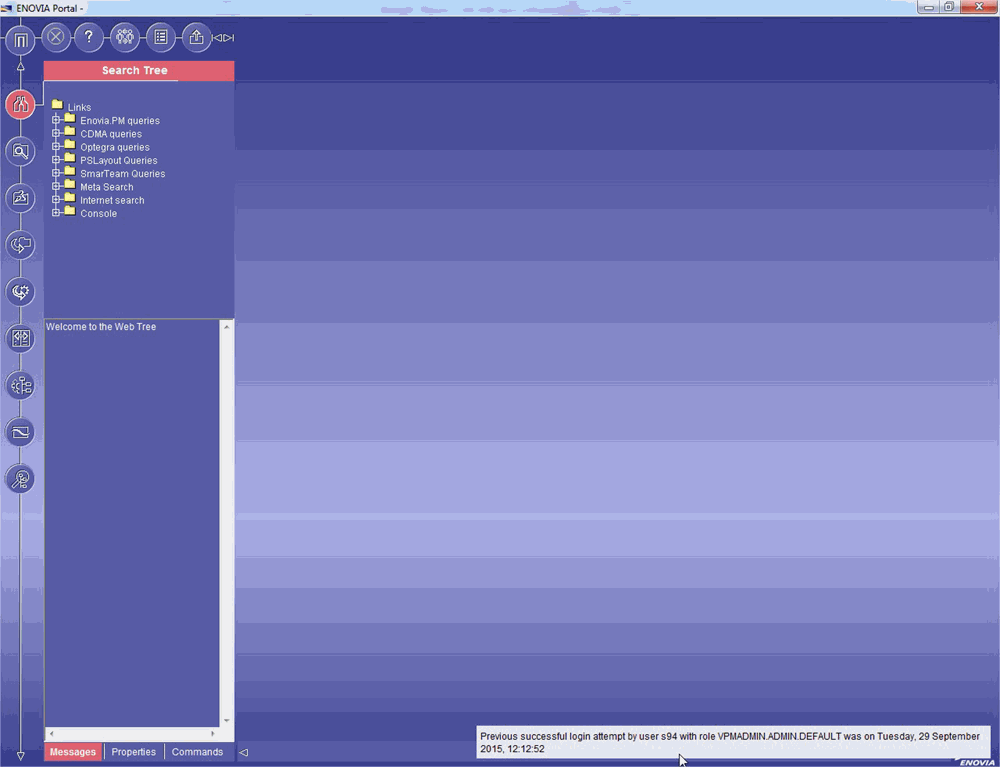The width and height of the screenshot is (1000, 767).
Task: Collapse panel with the left triangle beside Commands
Action: (x=243, y=752)
